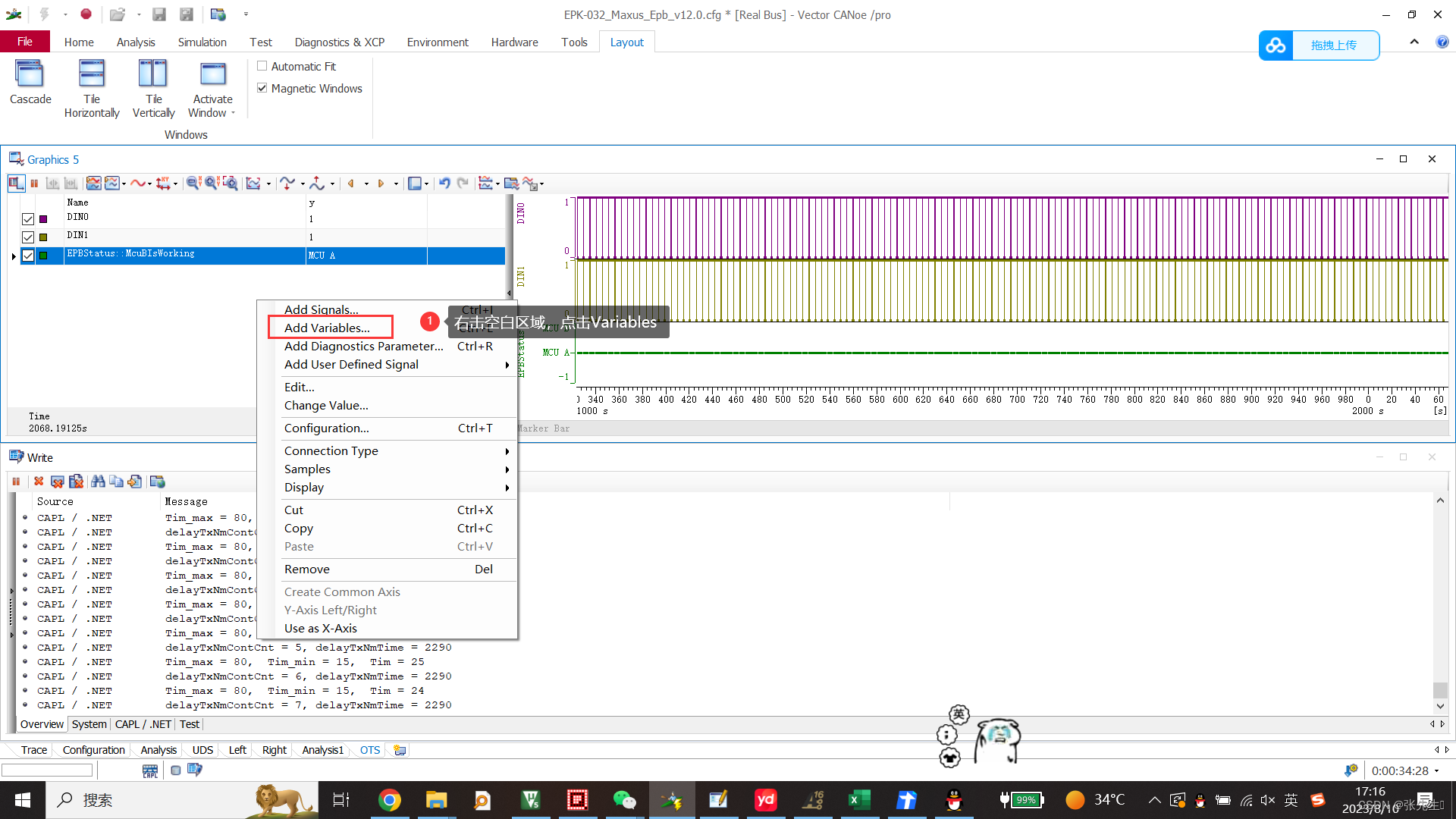Click binoculars find icon in Write window
Screen dimensions: 1456x819
click(x=98, y=482)
